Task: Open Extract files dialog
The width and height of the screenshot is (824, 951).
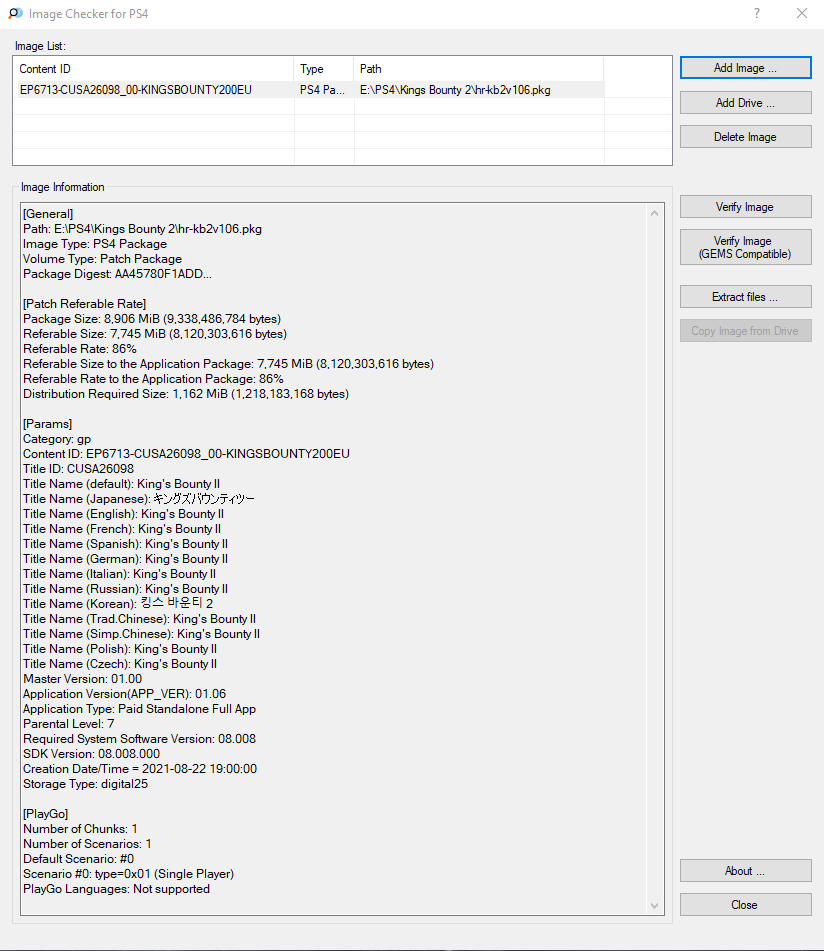Action: pyautogui.click(x=745, y=297)
